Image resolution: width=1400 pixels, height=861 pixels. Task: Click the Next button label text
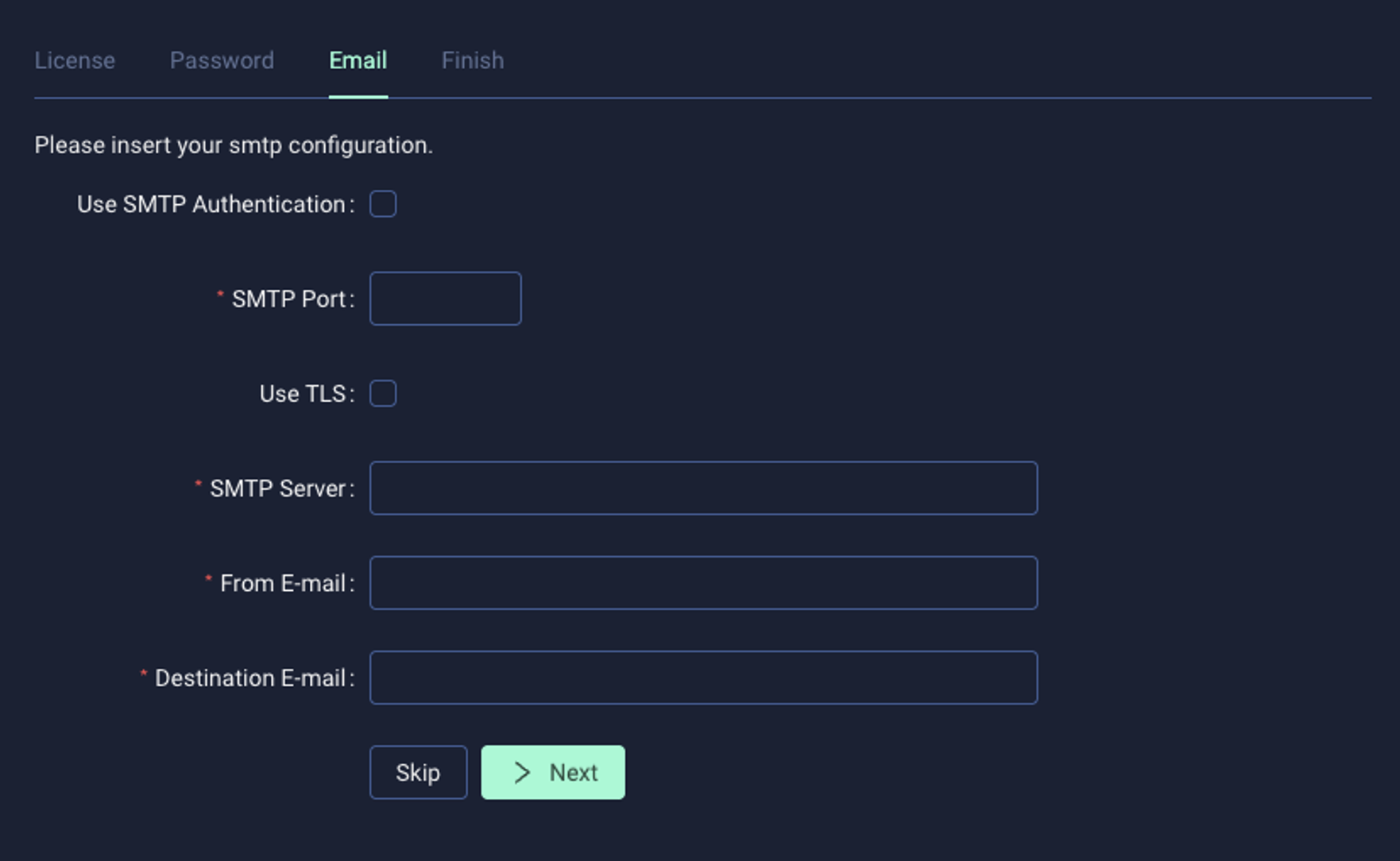574,772
